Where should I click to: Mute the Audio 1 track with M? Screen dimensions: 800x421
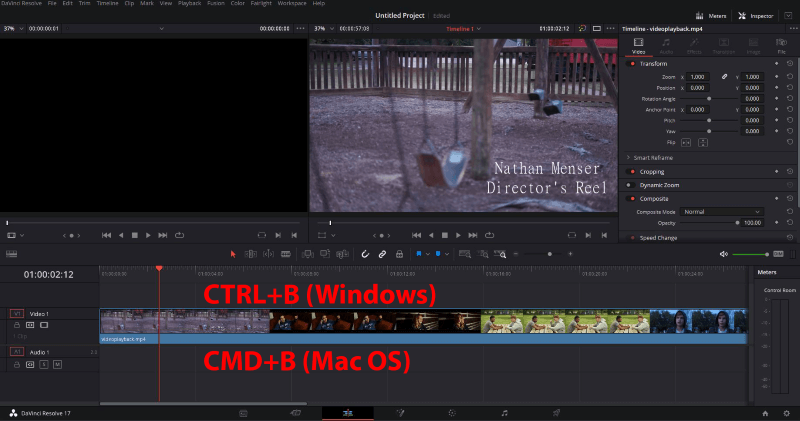coord(58,364)
